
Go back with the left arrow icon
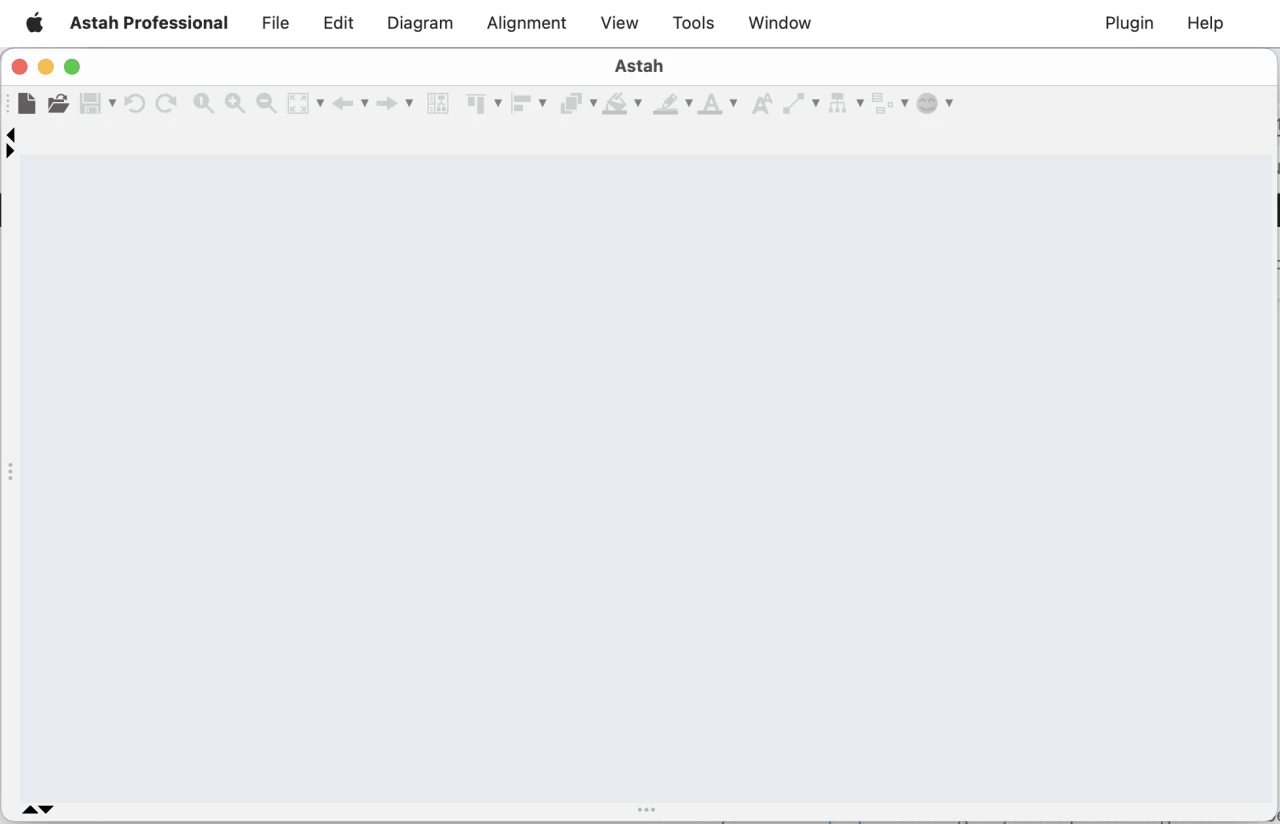[343, 103]
